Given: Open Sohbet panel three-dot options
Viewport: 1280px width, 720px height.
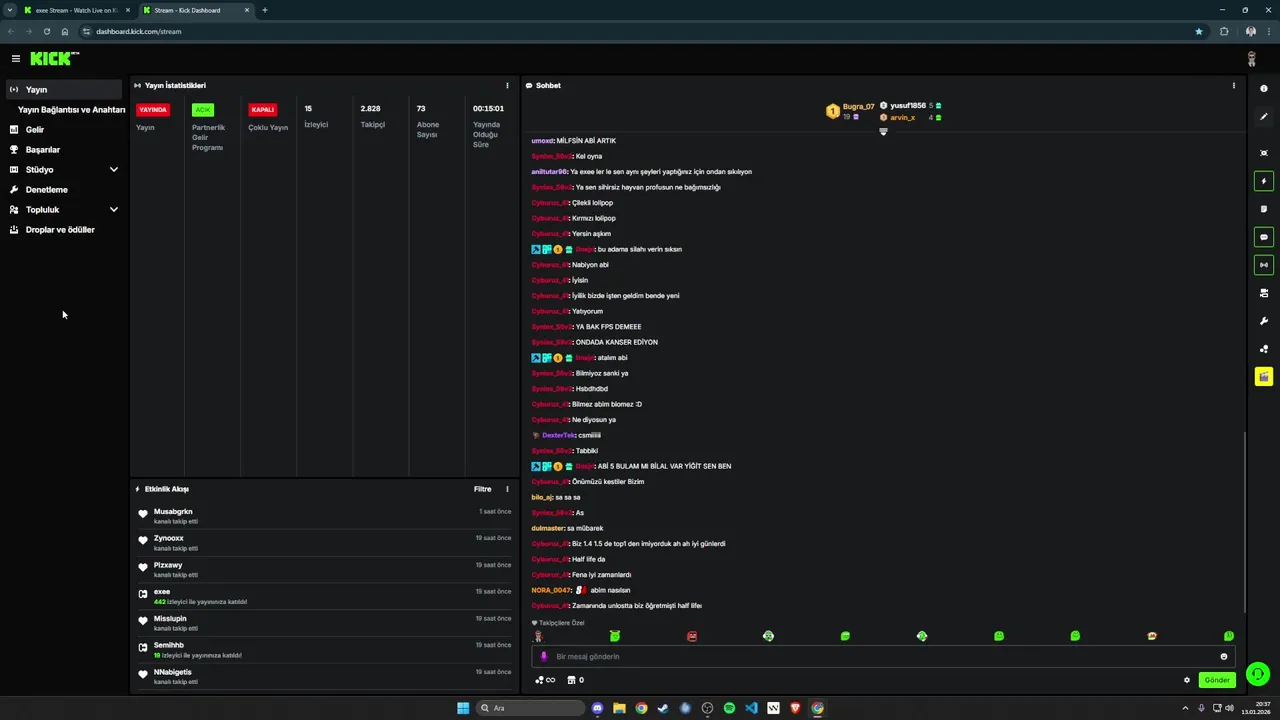Looking at the screenshot, I should pos(1233,86).
